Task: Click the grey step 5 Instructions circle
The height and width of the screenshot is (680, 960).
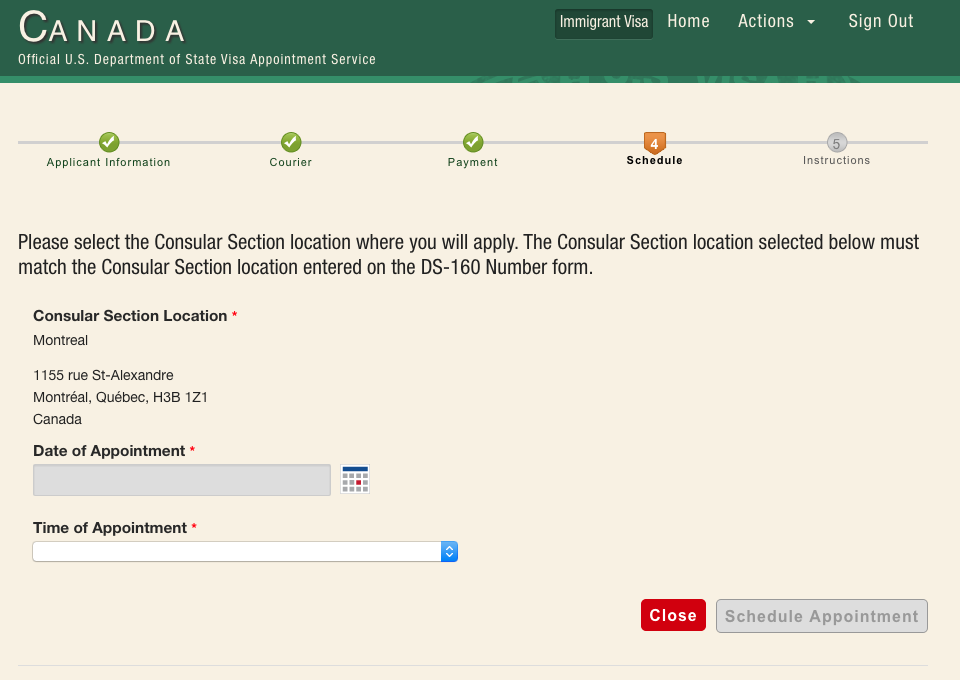Action: pyautogui.click(x=836, y=143)
